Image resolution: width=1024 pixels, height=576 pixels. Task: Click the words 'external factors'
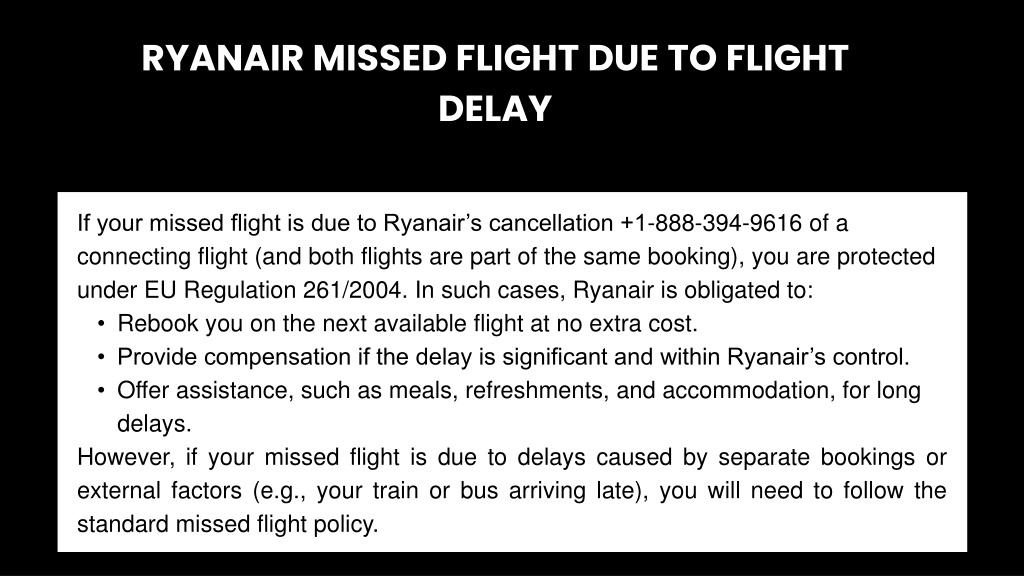pos(159,490)
